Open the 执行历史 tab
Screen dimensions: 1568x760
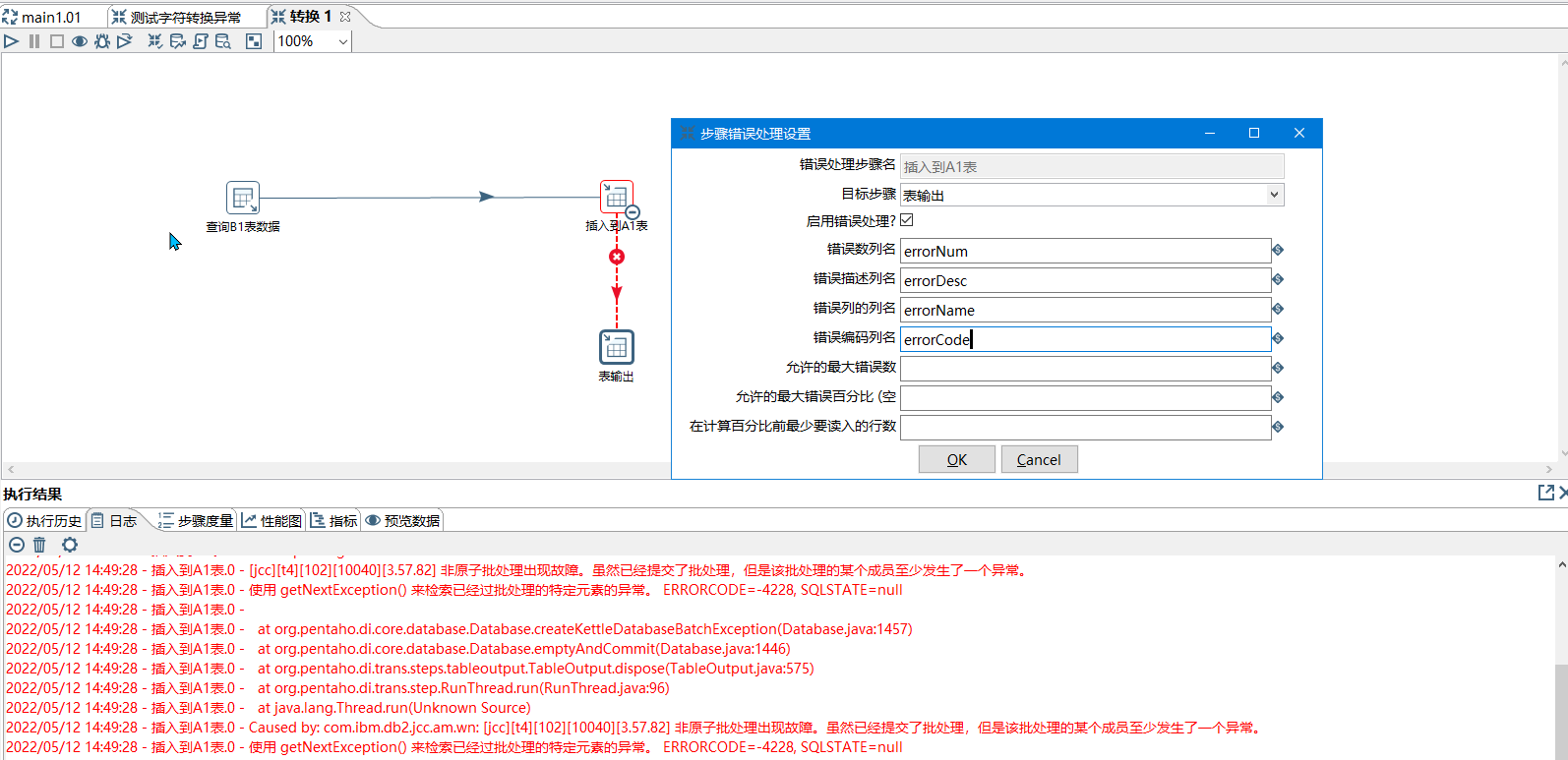click(x=45, y=521)
